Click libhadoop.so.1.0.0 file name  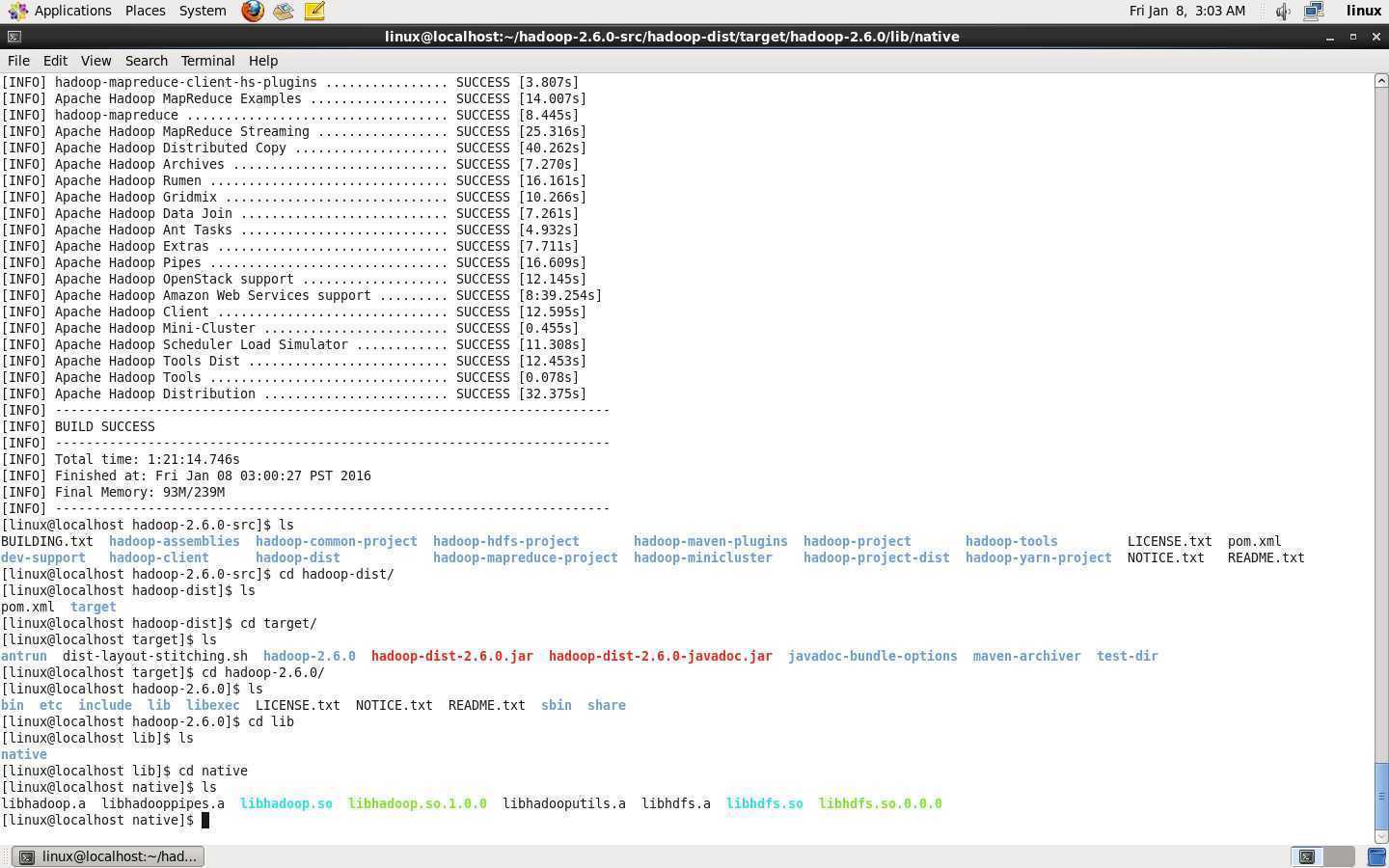pos(417,803)
